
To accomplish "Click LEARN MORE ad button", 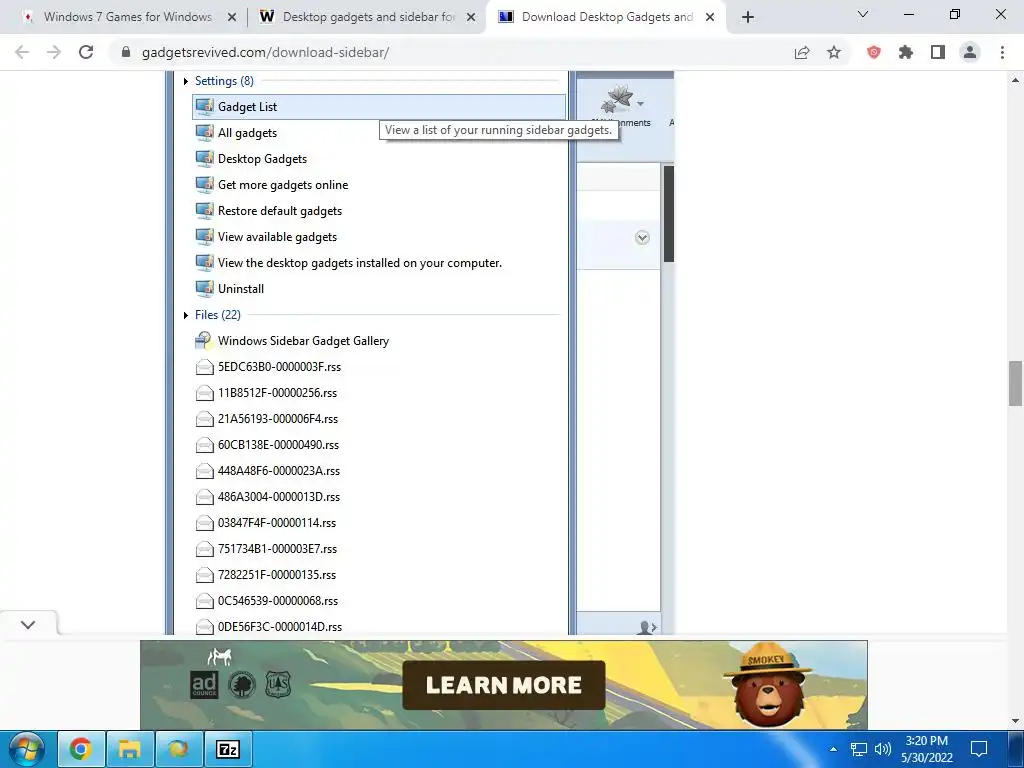I will tap(504, 685).
